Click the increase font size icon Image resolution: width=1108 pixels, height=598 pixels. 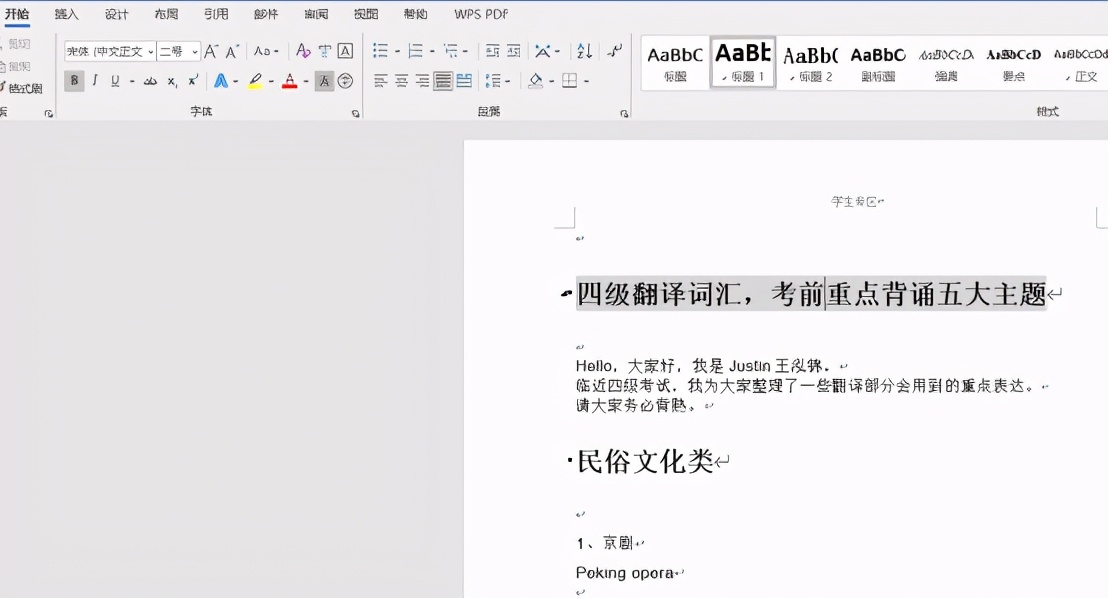(212, 51)
